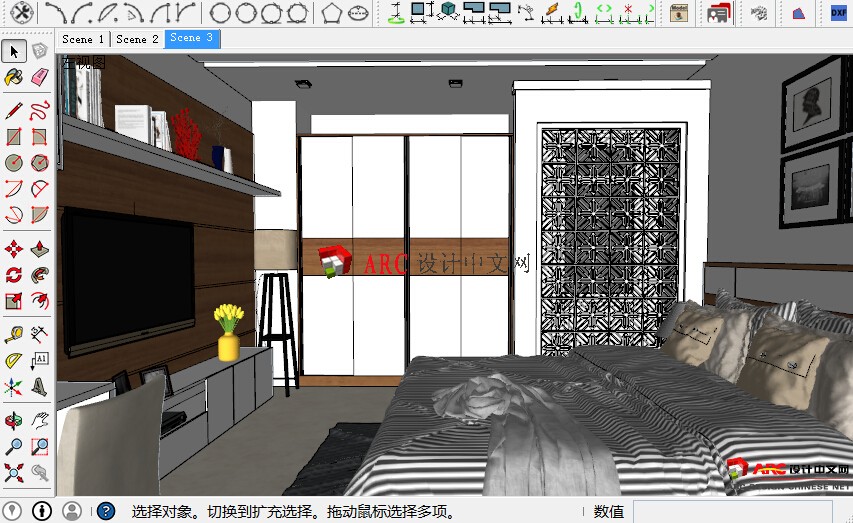Click the active Scene 3 tab
The height and width of the screenshot is (523, 853).
191,38
